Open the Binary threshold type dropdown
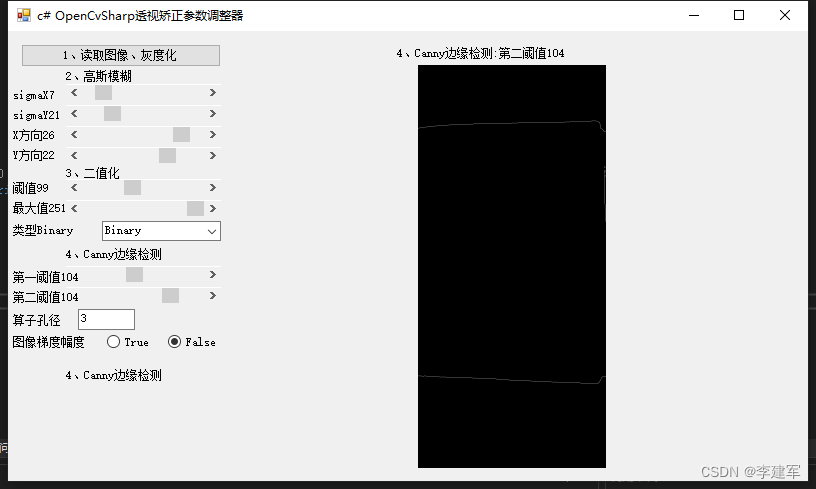The image size is (816, 489). 161,231
